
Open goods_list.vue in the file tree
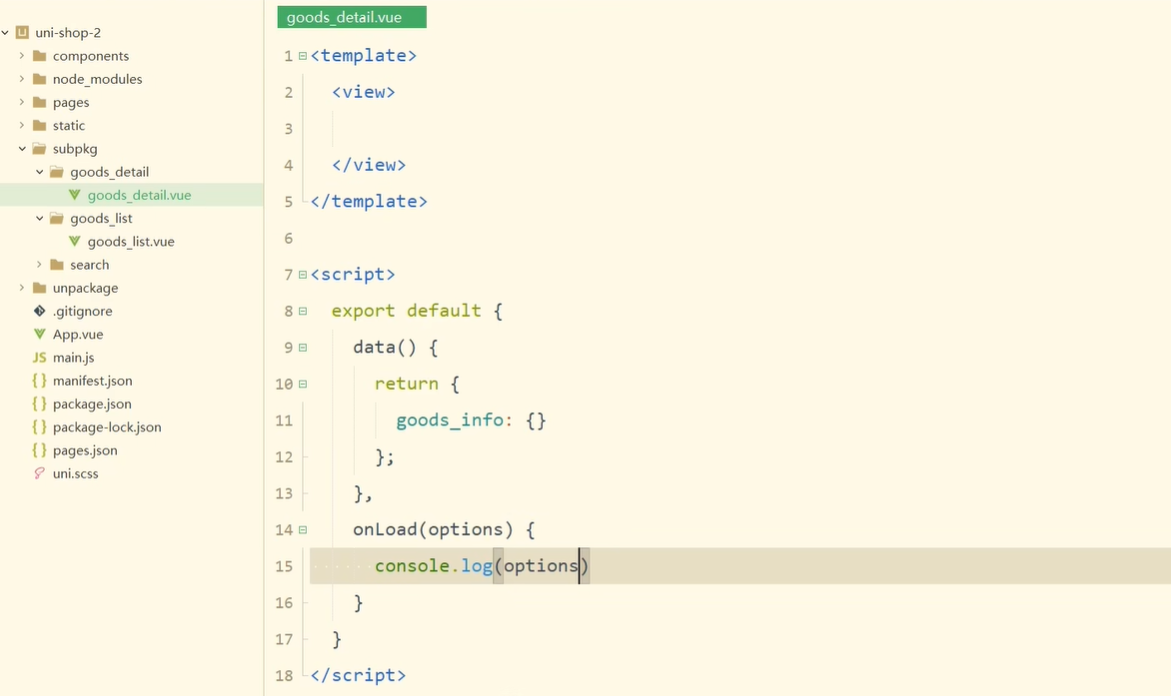[131, 241]
